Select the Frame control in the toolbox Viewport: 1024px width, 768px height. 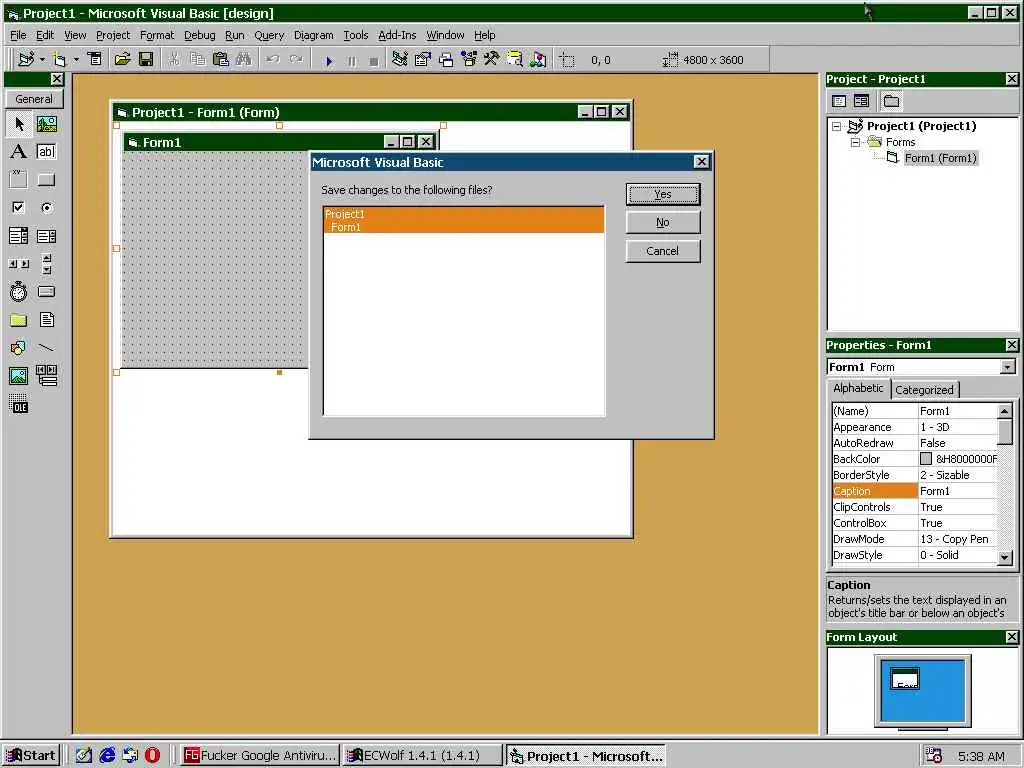tap(18, 179)
